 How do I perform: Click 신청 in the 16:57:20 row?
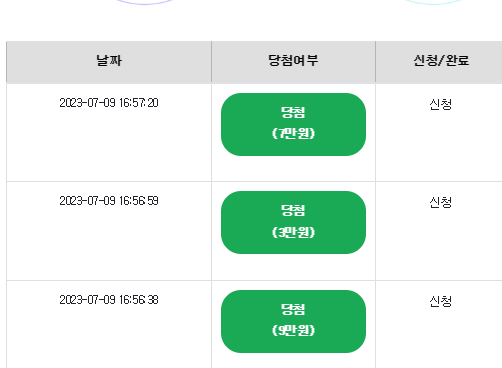[441, 104]
